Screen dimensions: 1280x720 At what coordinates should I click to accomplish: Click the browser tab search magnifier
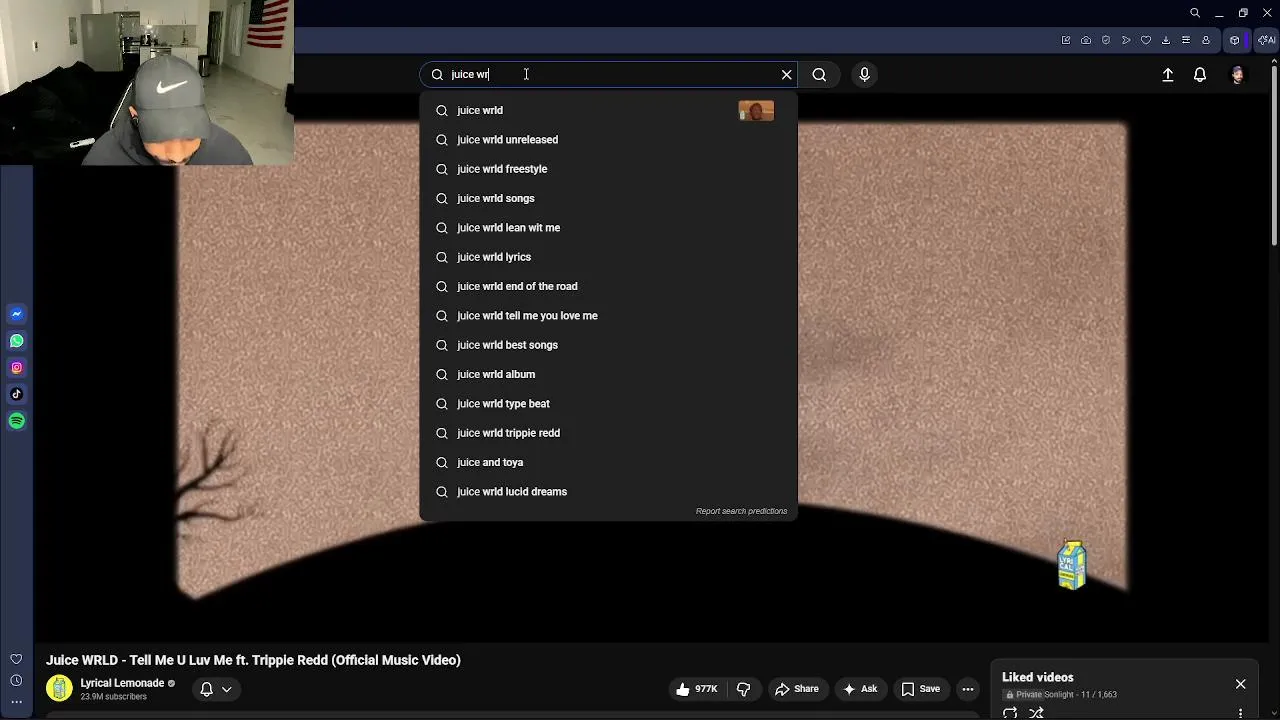(x=1195, y=13)
